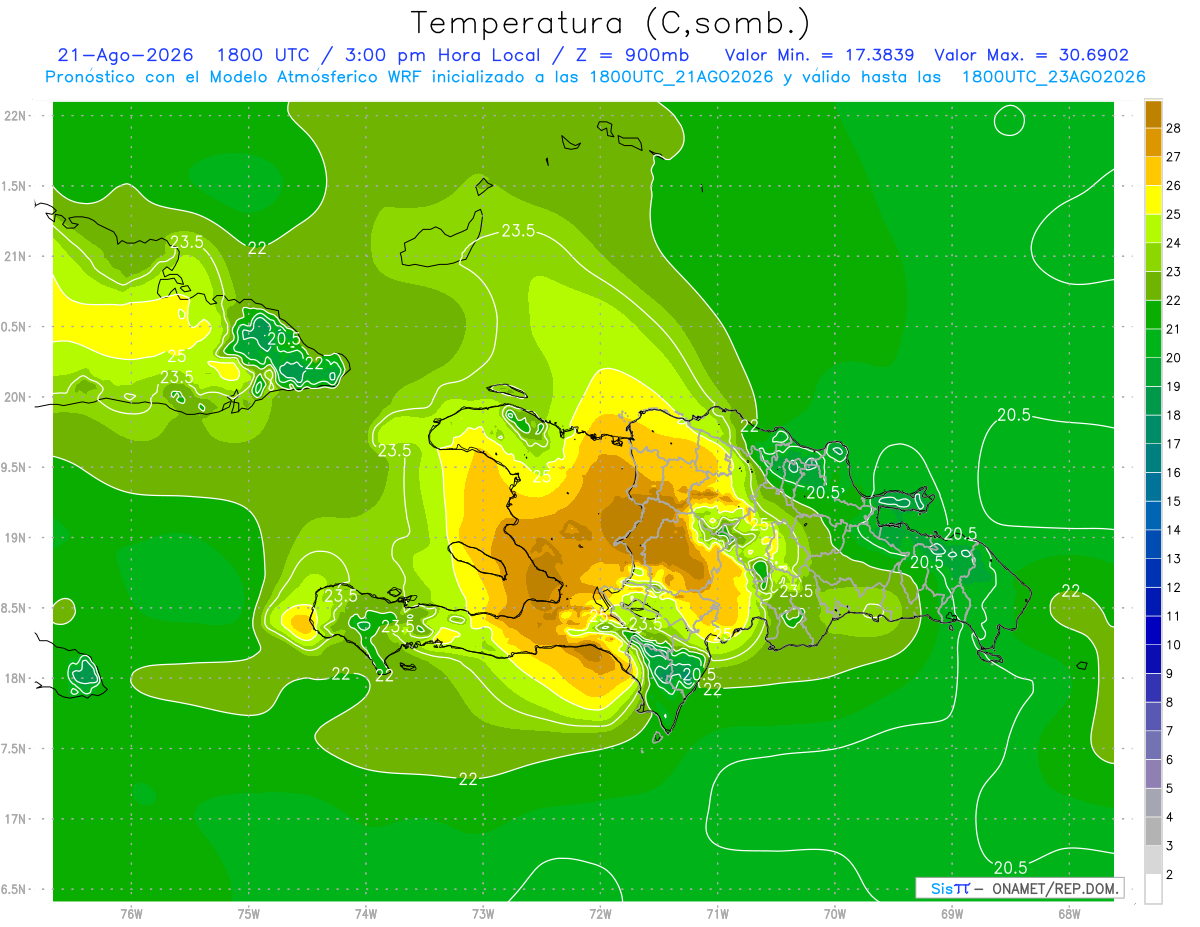Click "3:00 pm Hora Local" text
Screen dimensions: 1200x927
[x=444, y=55]
